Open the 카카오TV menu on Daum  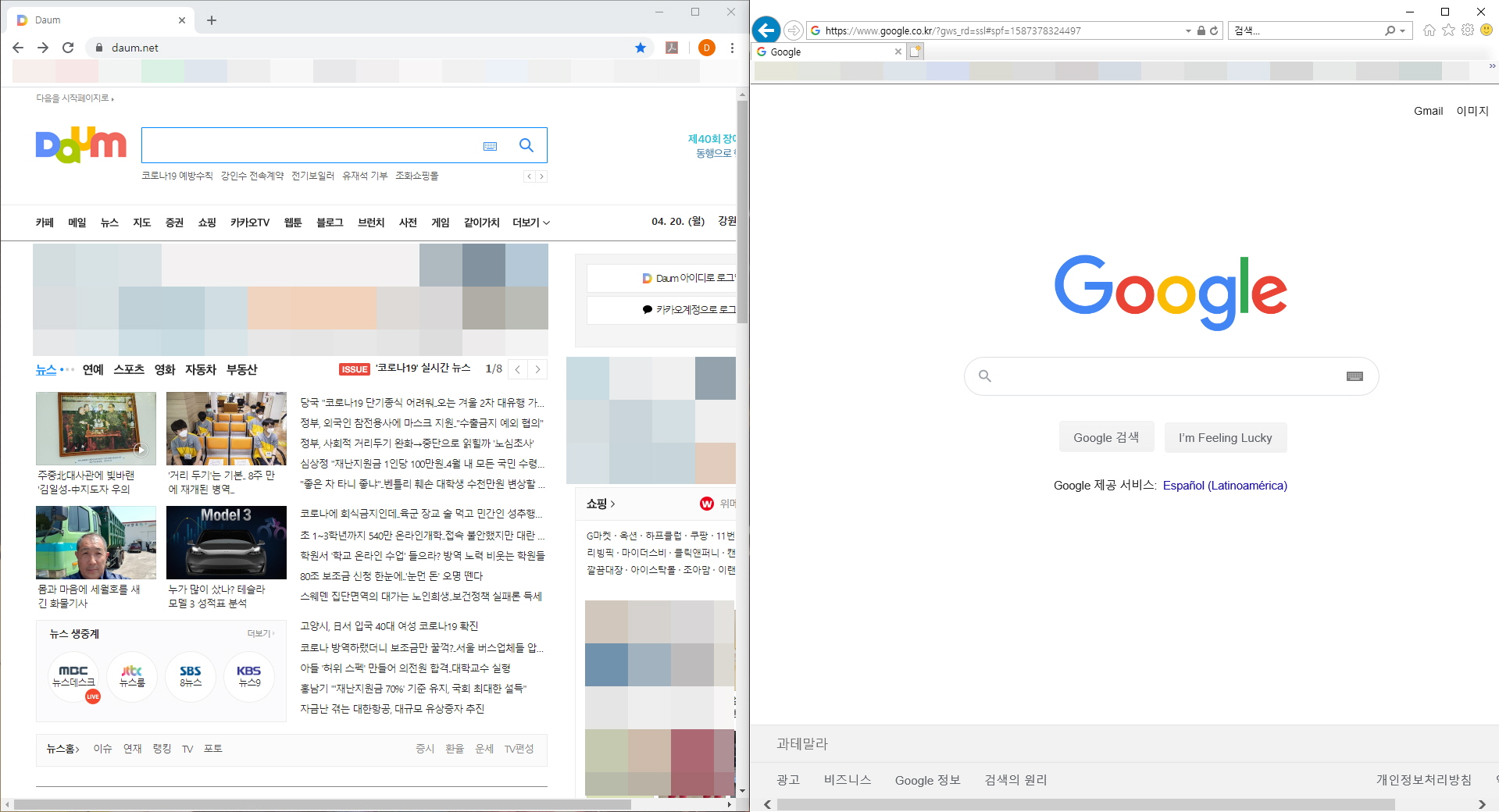(x=250, y=223)
